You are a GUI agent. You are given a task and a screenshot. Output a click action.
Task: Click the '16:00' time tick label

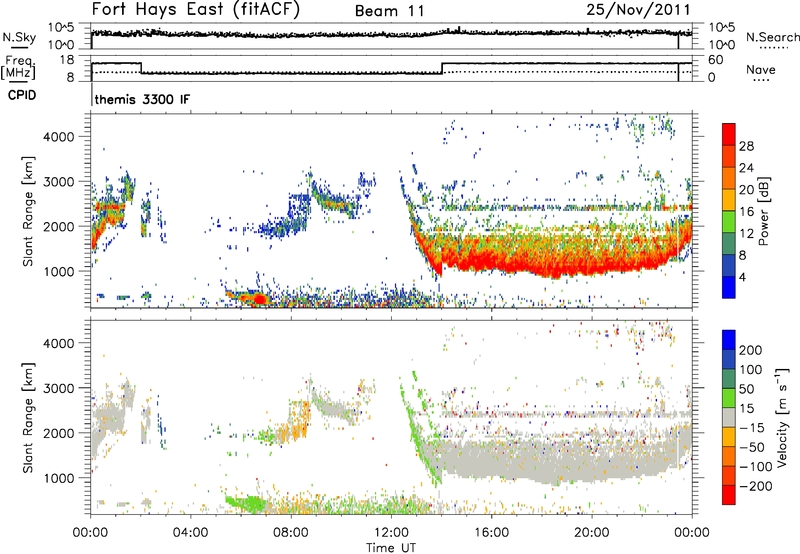pyautogui.click(x=491, y=532)
